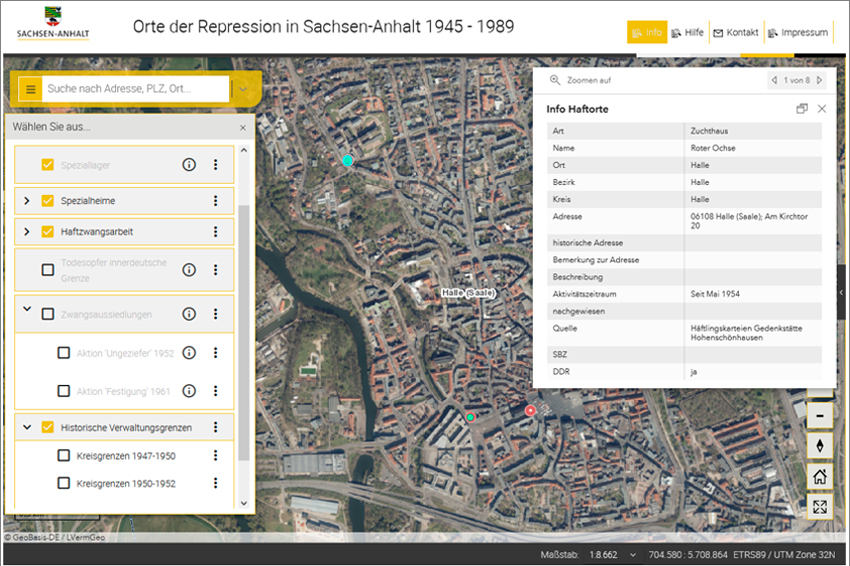
Task: Open the Maßstab scale dropdown
Action: (x=632, y=554)
